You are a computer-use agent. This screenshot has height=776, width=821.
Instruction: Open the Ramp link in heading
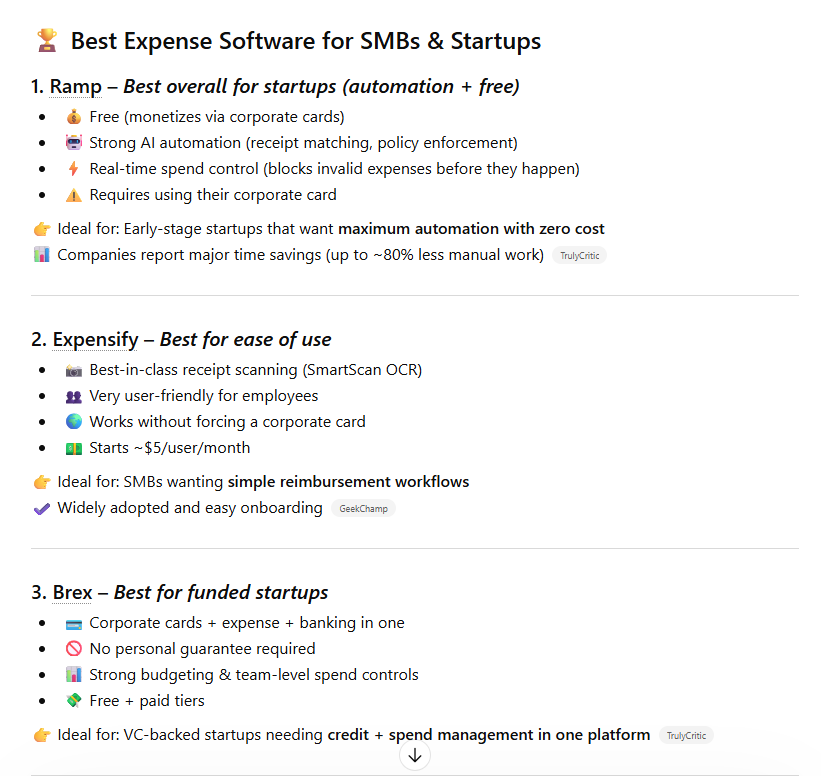(x=76, y=86)
